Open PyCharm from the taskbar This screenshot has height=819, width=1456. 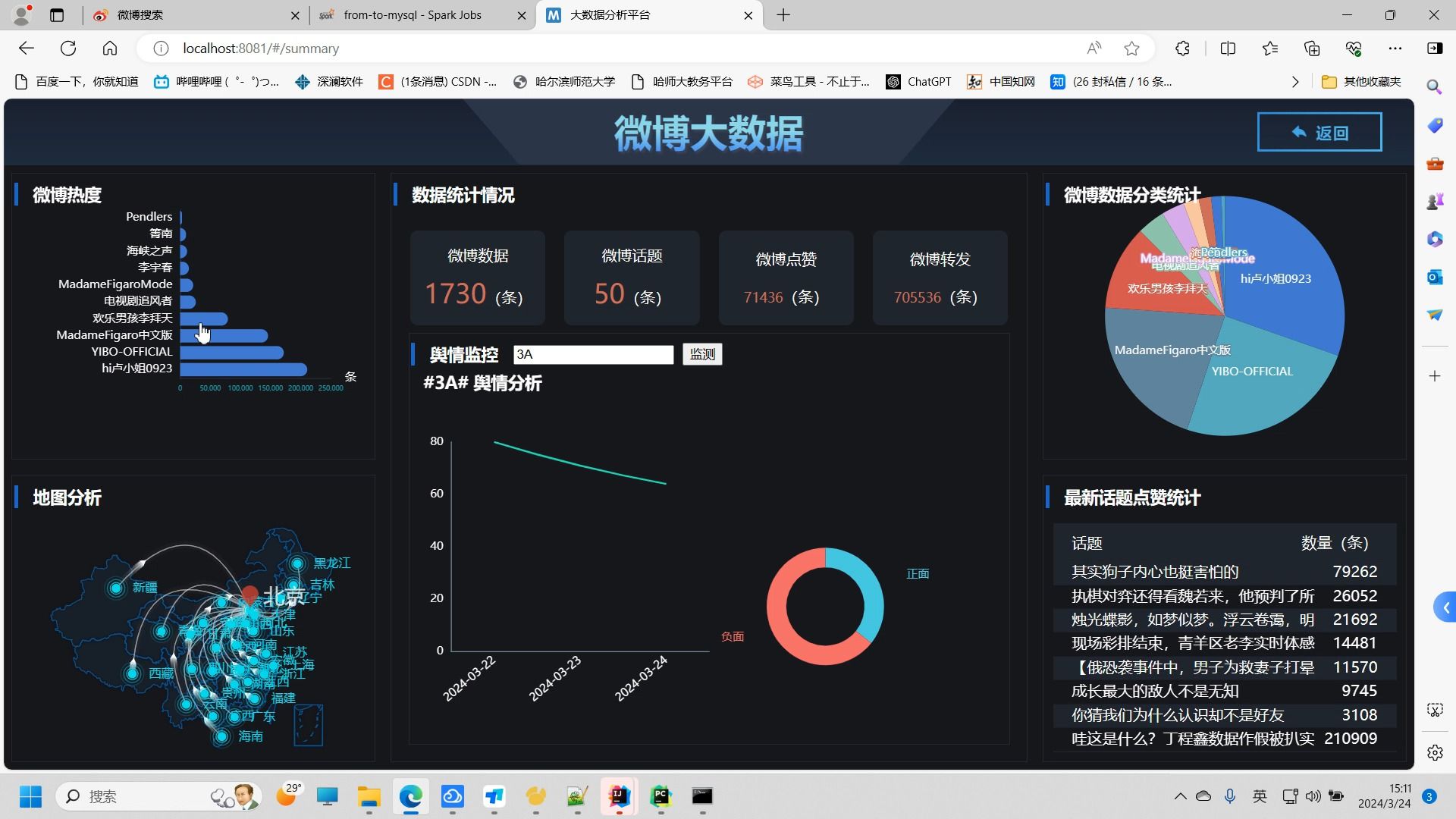660,797
